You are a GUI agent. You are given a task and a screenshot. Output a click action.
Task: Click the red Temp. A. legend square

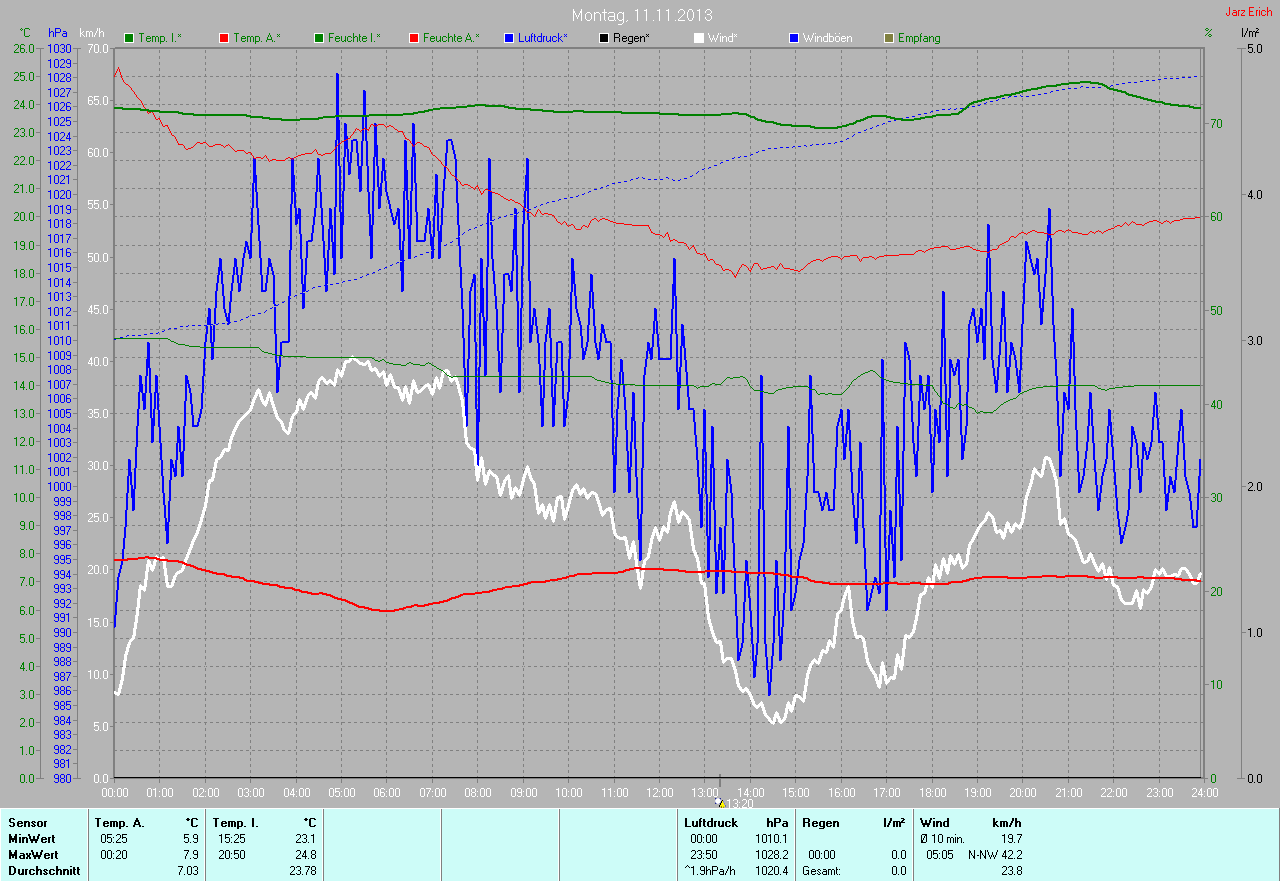coord(223,38)
